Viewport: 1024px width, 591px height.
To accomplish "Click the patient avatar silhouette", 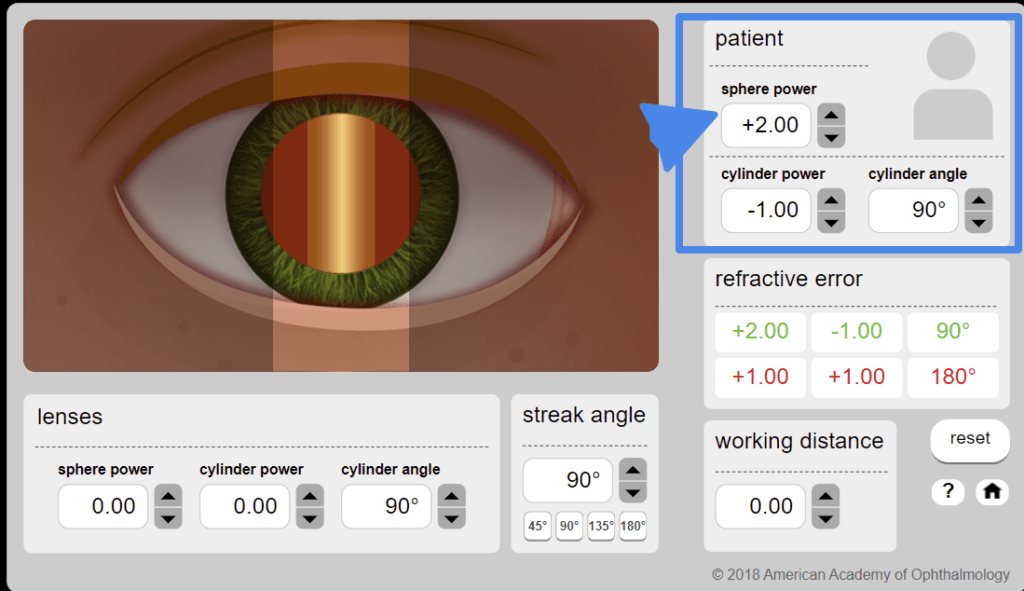I will coord(952,86).
